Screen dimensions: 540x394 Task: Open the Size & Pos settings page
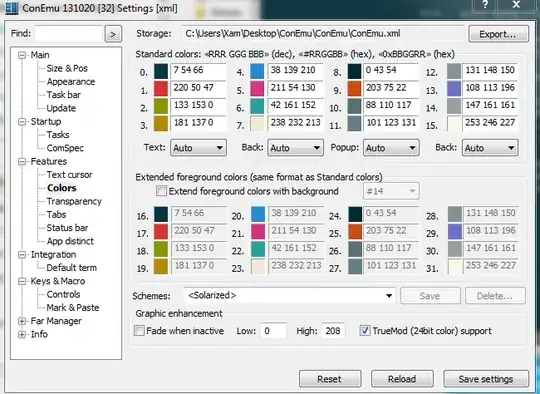[x=67, y=68]
